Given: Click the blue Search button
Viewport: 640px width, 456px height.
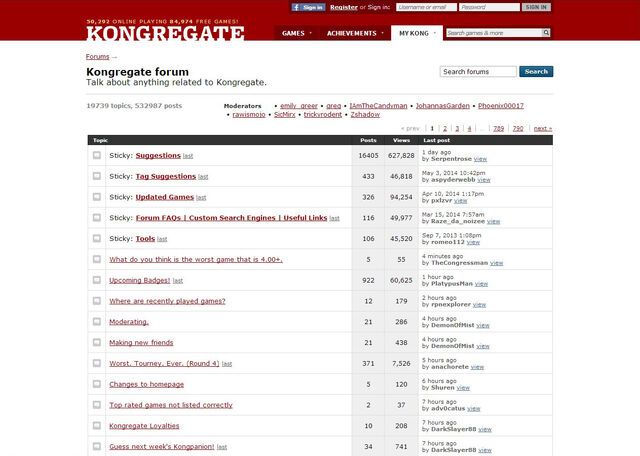Looking at the screenshot, I should click(536, 71).
